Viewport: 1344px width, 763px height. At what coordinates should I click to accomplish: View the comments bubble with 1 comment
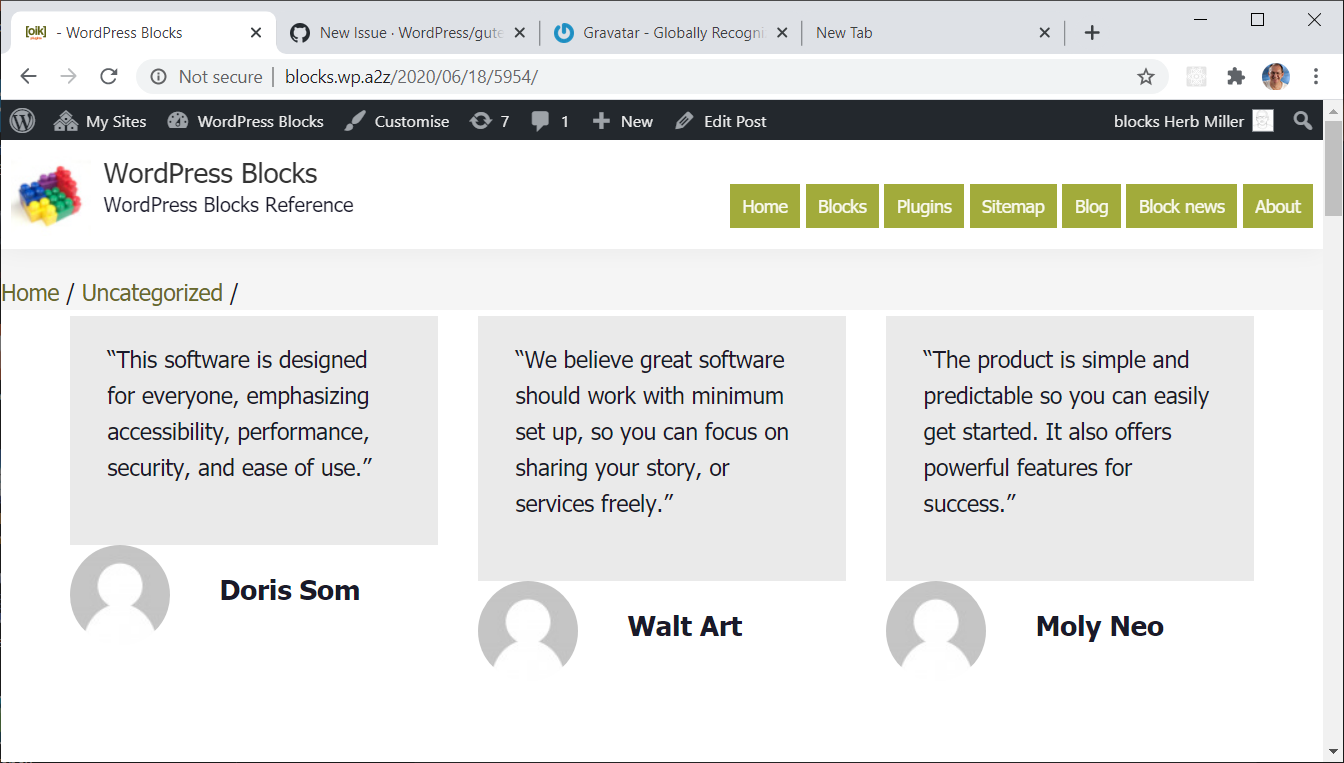550,121
